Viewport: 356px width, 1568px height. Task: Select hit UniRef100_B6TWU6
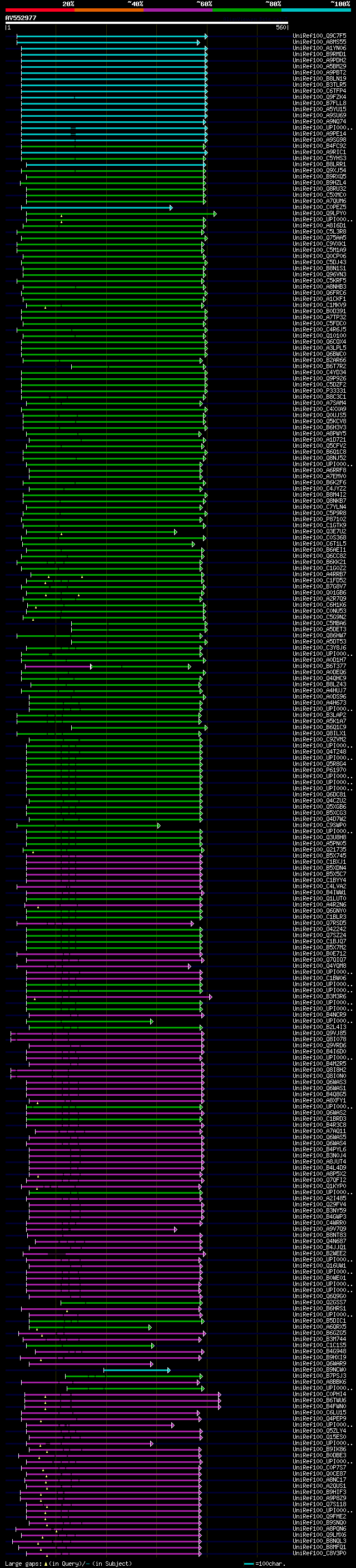click(319, 1400)
